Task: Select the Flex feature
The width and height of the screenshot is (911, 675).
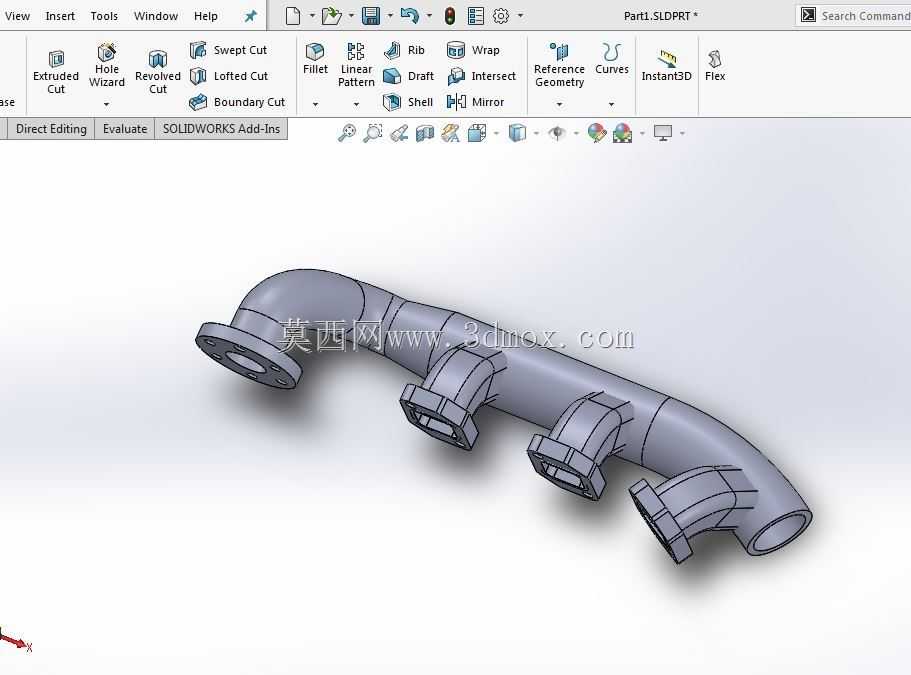Action: [x=715, y=66]
